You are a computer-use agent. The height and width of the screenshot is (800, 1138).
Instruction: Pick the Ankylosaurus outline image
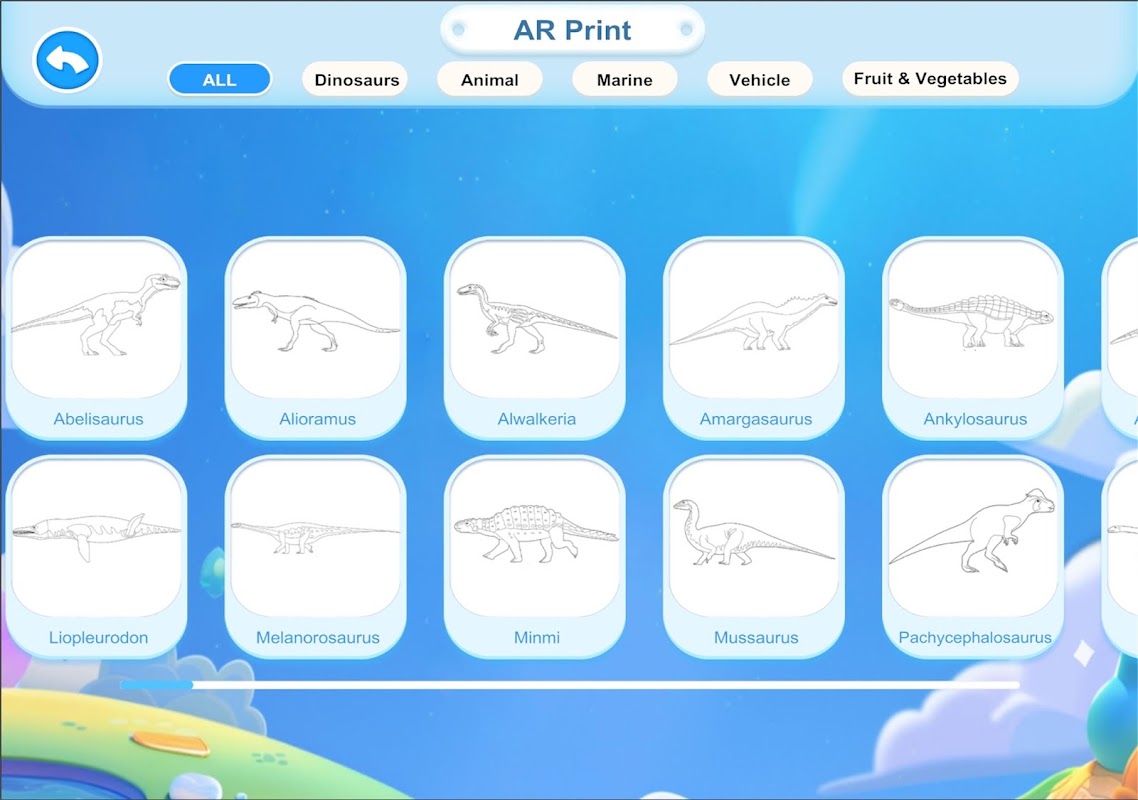click(x=973, y=338)
